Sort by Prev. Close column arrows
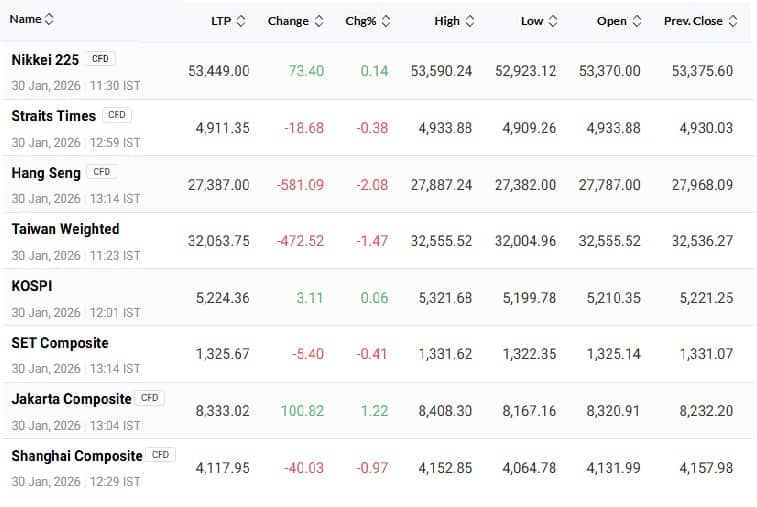757x507 pixels. (733, 21)
